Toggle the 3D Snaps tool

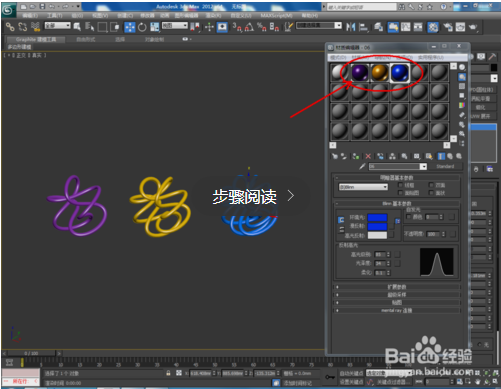coord(237,27)
